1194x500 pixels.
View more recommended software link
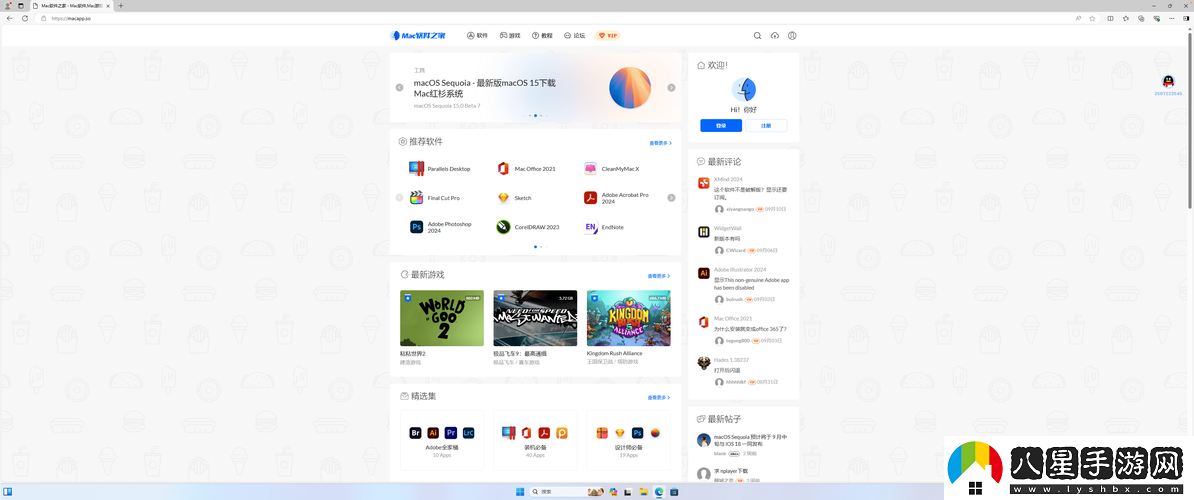click(x=660, y=142)
